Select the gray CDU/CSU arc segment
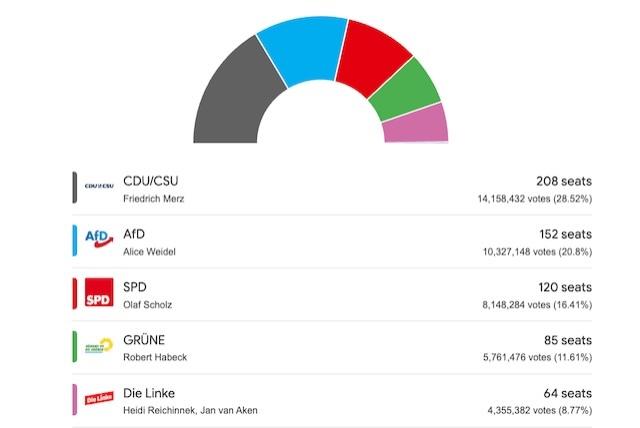Screen dimensions: 640x428 click(x=228, y=96)
